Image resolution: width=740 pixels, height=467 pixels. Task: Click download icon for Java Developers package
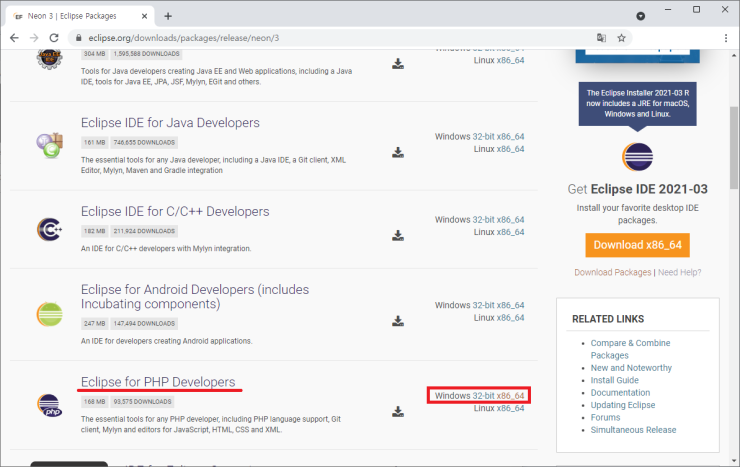[398, 152]
